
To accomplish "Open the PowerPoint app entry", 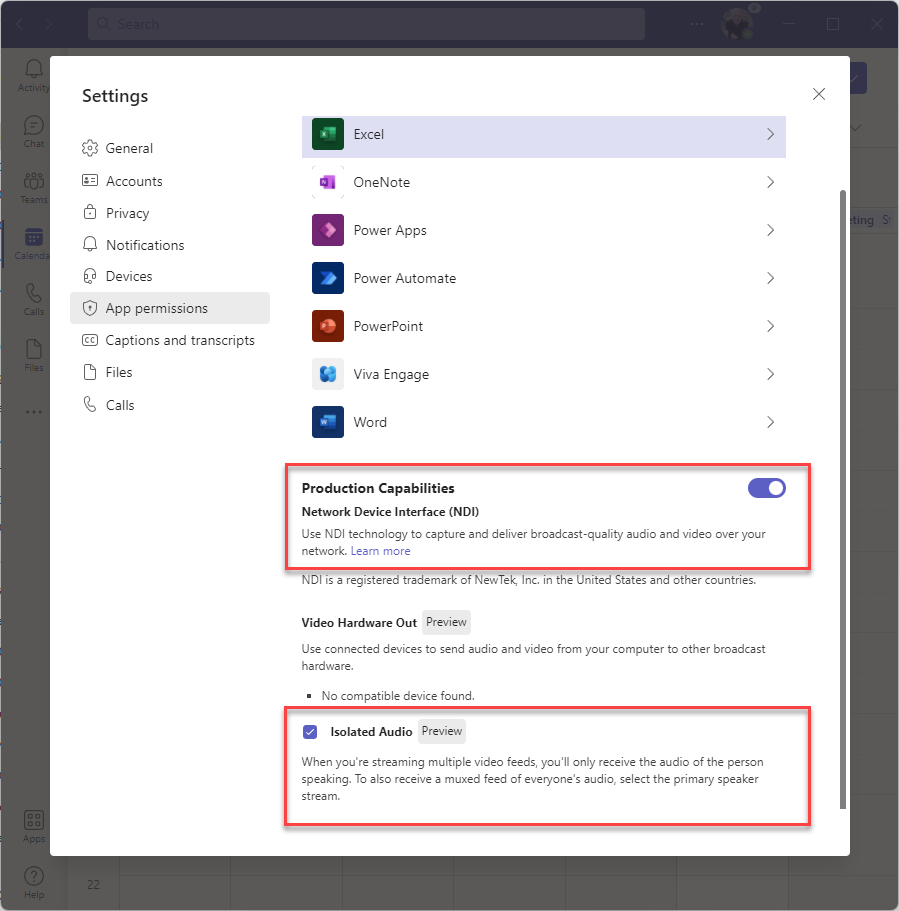I will tap(544, 327).
